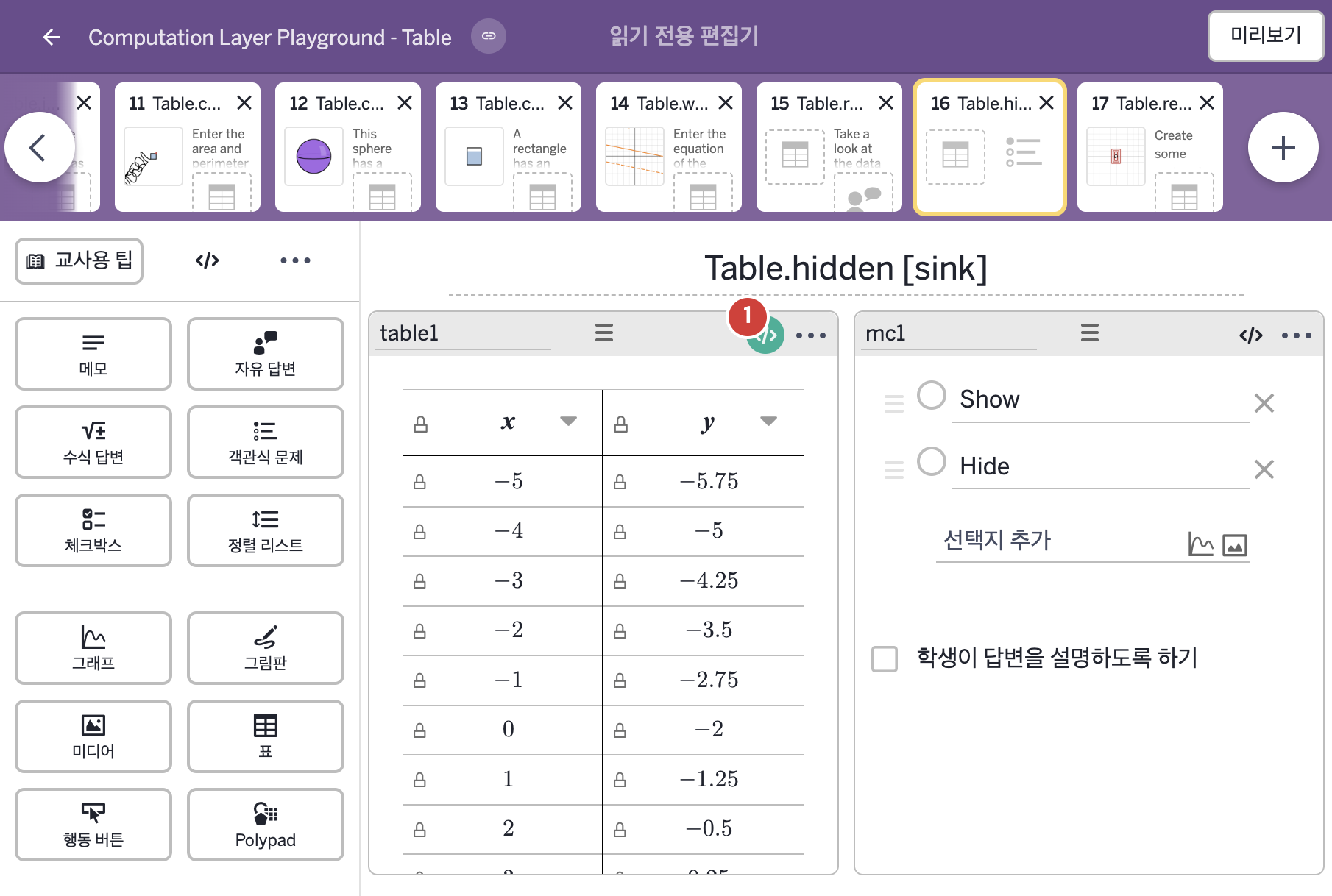The height and width of the screenshot is (896, 1332).
Task: Toggle the lock on the −5.75 cell
Action: [x=620, y=482]
